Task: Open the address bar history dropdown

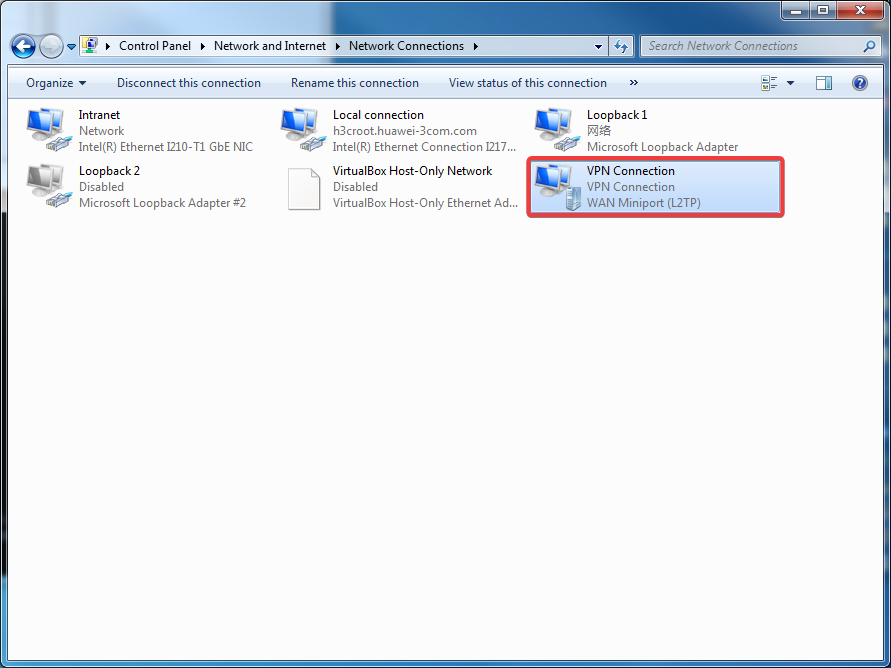Action: (598, 47)
